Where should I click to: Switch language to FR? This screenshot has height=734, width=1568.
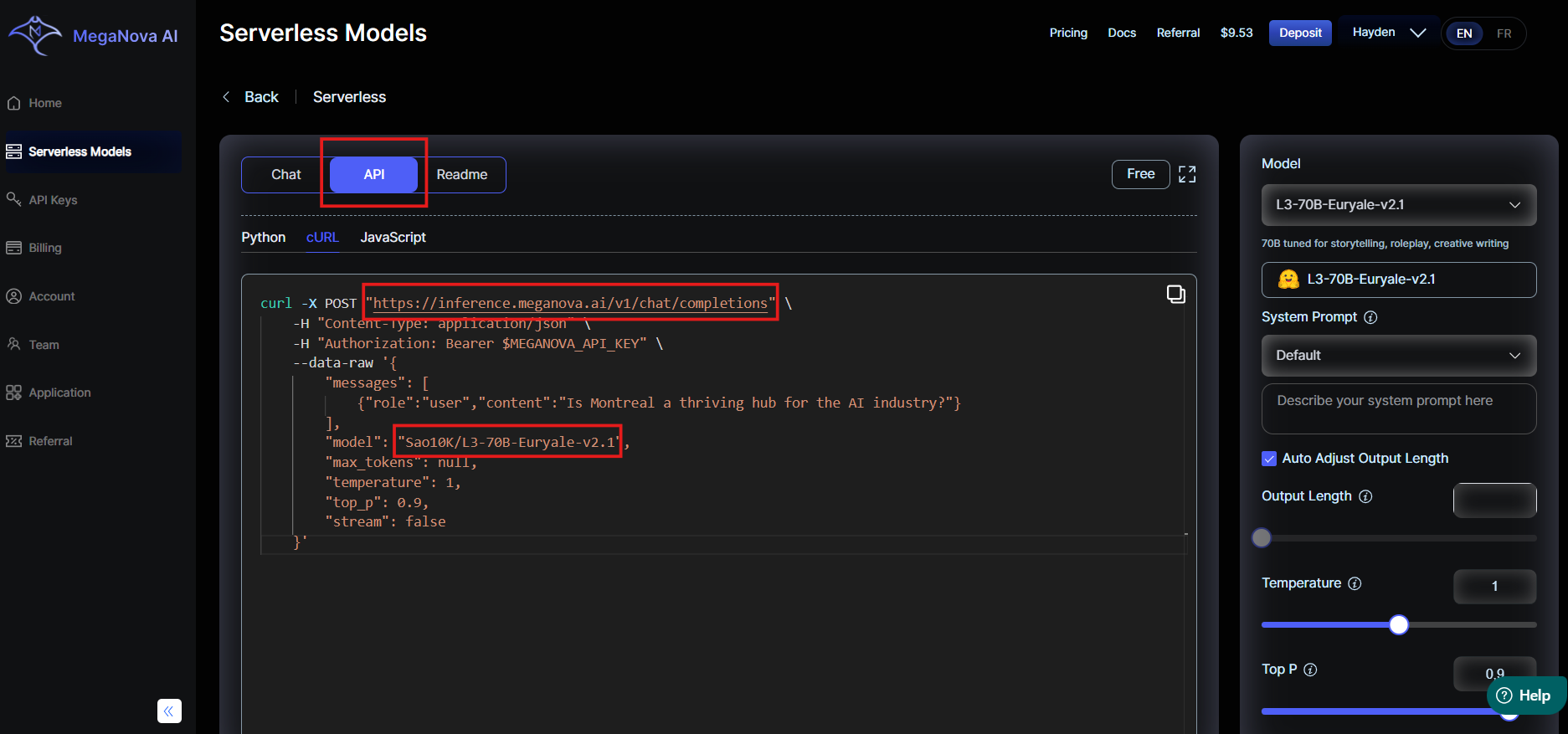[1504, 33]
